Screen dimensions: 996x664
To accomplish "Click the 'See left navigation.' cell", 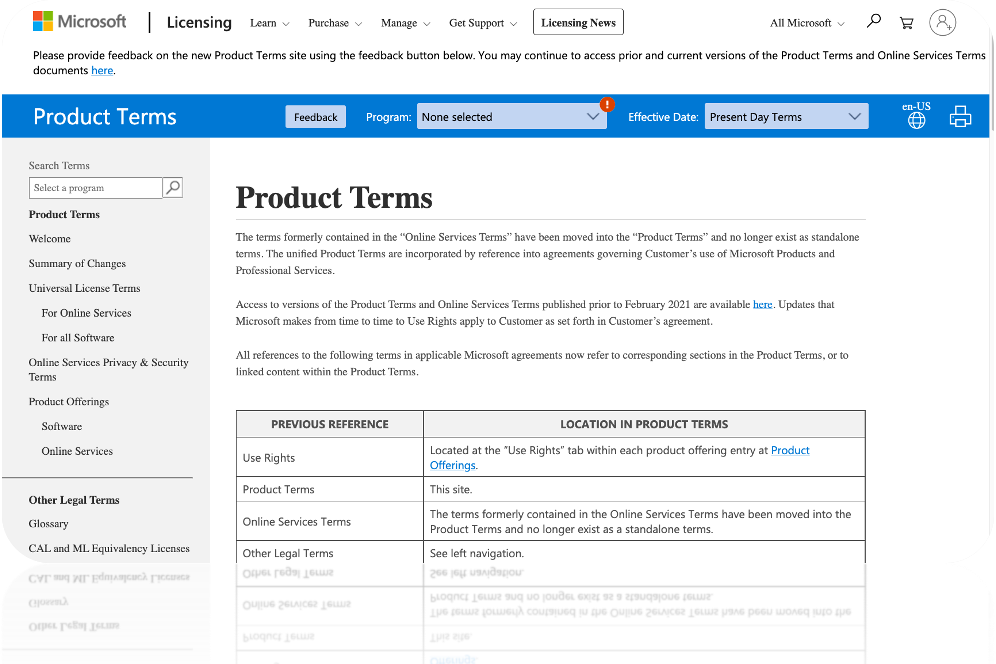I will (644, 553).
